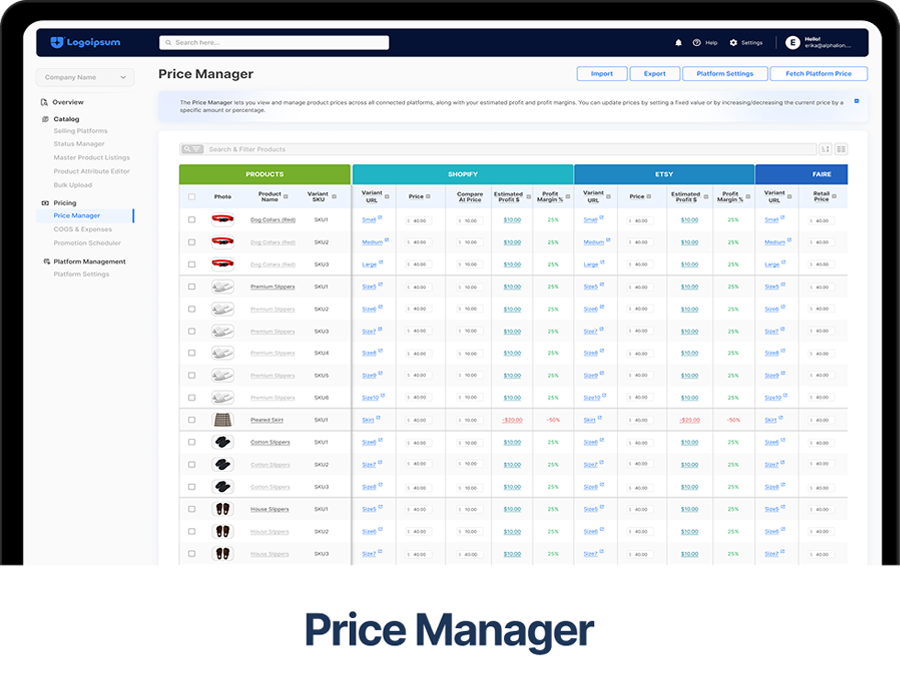Collapse the Price Manager info banner

pos(855,101)
